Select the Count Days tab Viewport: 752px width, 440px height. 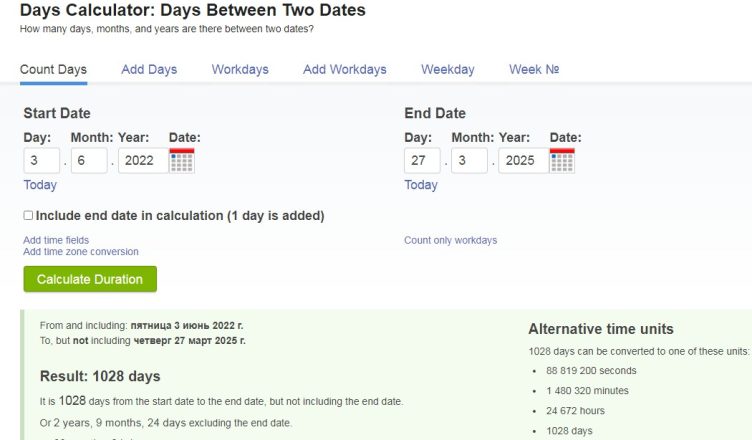[x=53, y=70]
